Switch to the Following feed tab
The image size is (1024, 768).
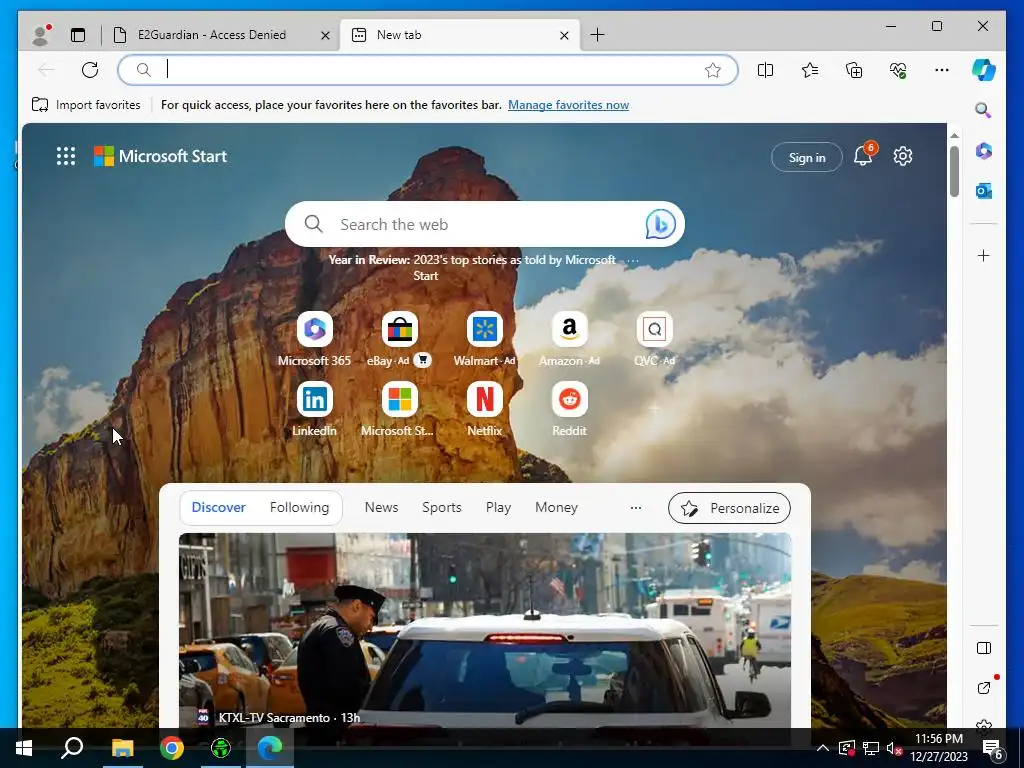(x=299, y=507)
